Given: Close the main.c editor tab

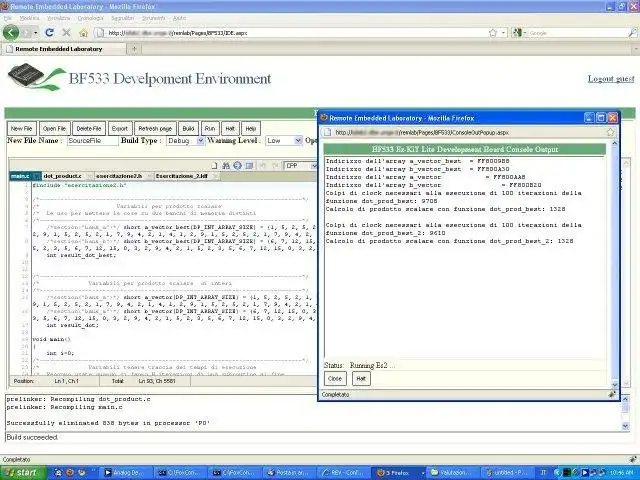Looking at the screenshot, I should click(x=36, y=176).
